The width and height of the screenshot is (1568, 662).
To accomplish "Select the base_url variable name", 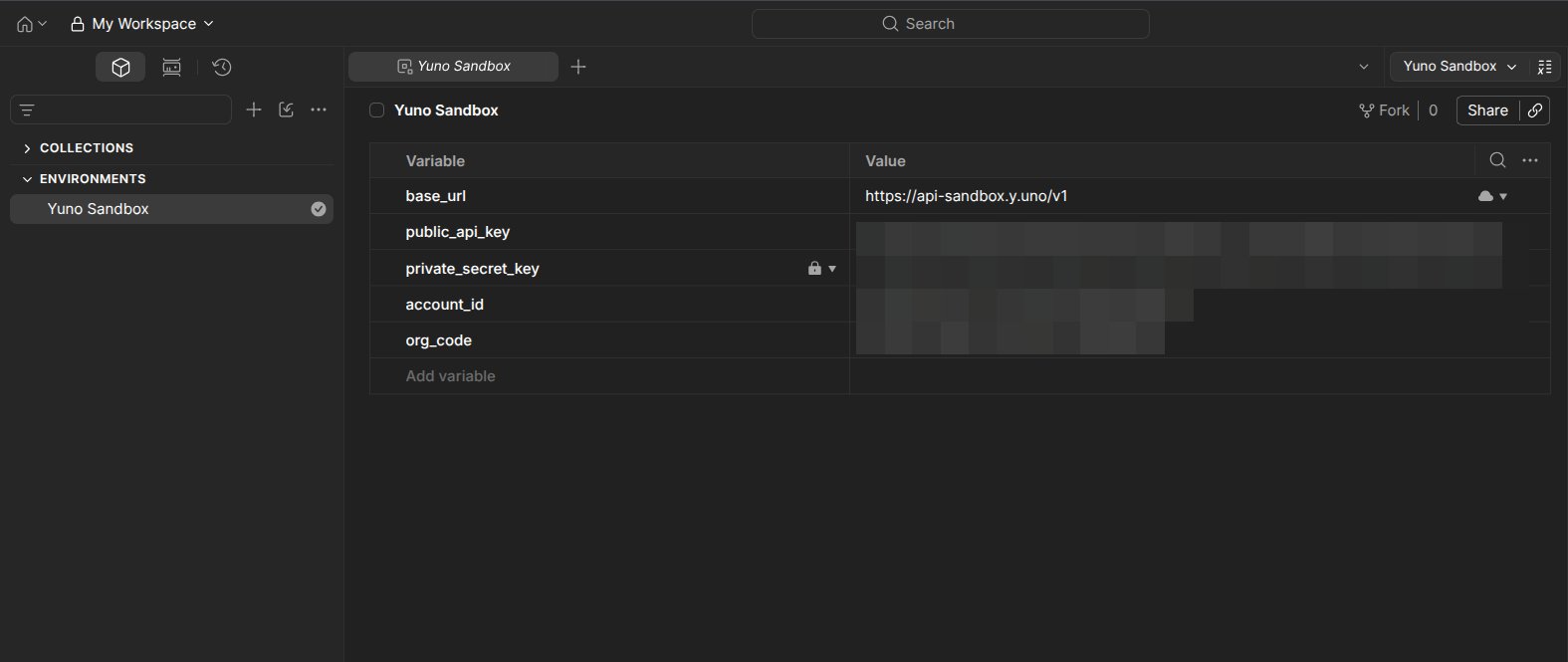I will click(436, 196).
